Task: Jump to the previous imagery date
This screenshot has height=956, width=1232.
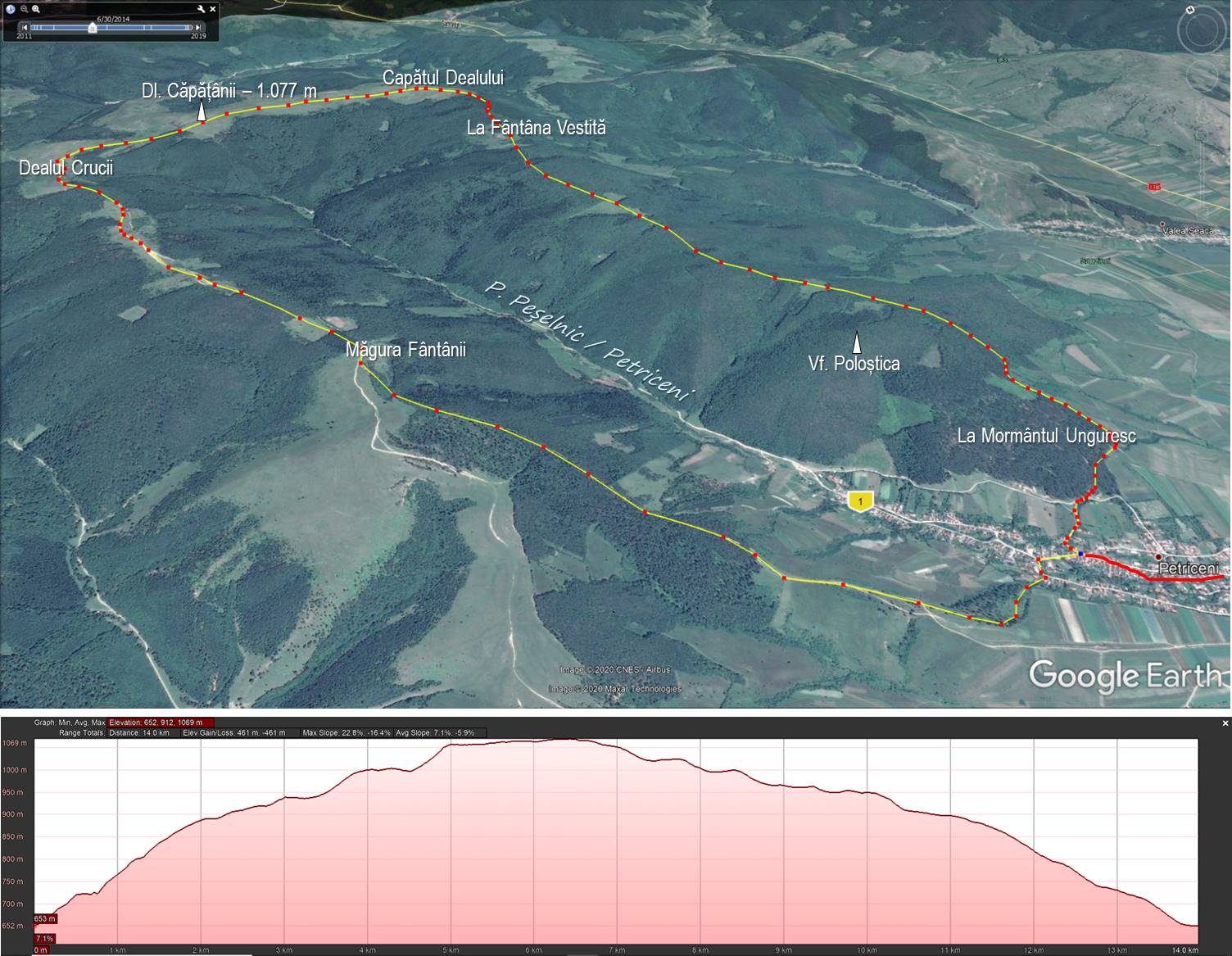Action: point(25,28)
